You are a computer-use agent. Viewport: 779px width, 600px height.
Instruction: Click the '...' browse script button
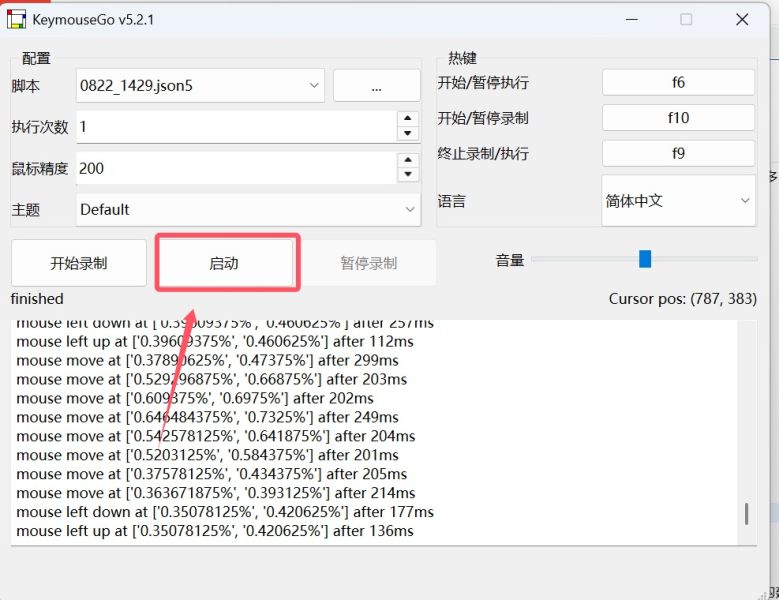(x=377, y=85)
